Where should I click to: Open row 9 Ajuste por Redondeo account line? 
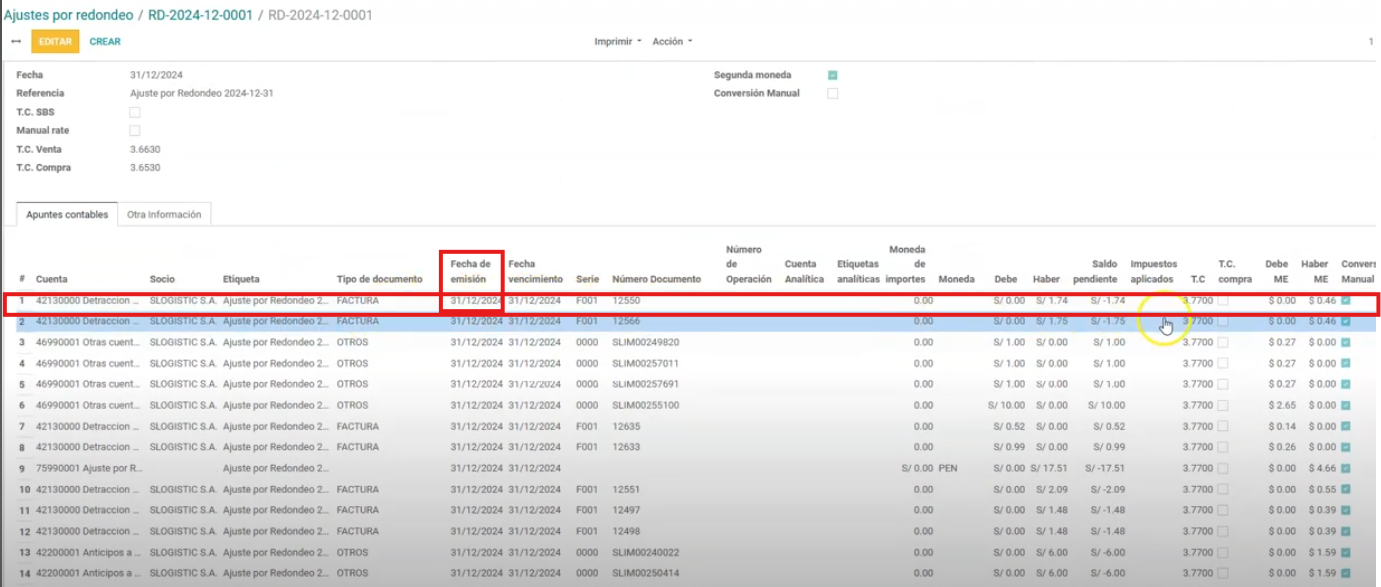coord(89,468)
